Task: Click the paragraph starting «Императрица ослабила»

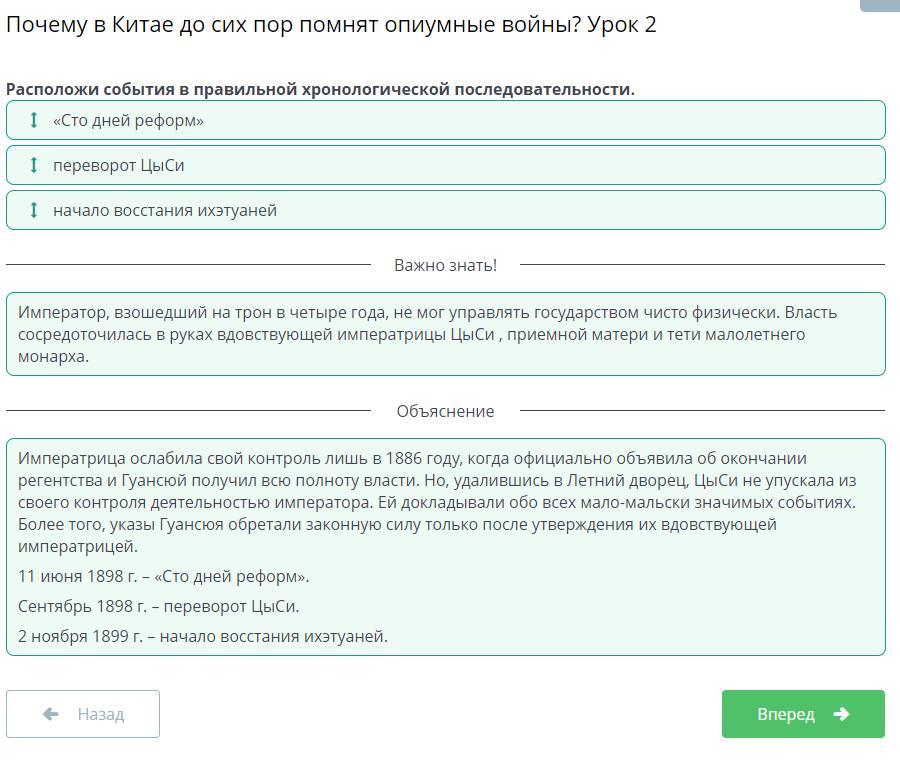Action: click(x=437, y=502)
